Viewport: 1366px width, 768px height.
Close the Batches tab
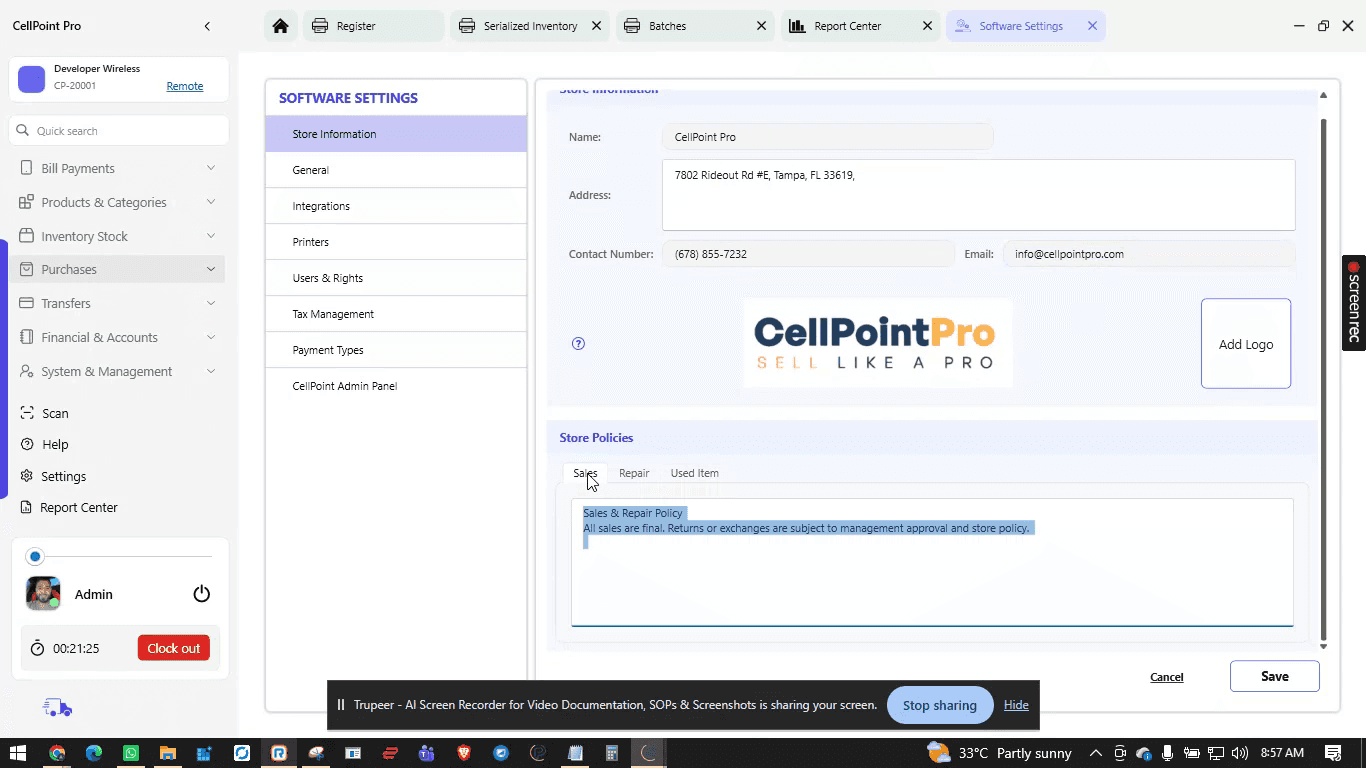[x=761, y=26]
